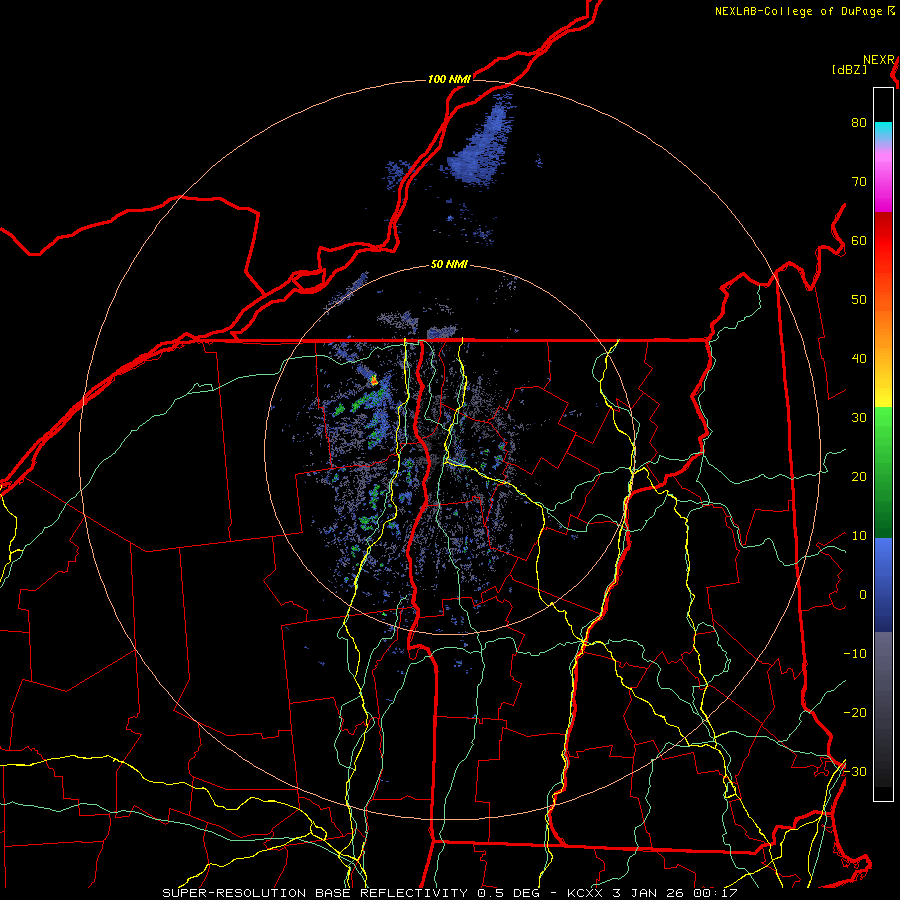This screenshot has height=900, width=900.
Task: Click the 100 NMI range ring label
Action: point(449,79)
